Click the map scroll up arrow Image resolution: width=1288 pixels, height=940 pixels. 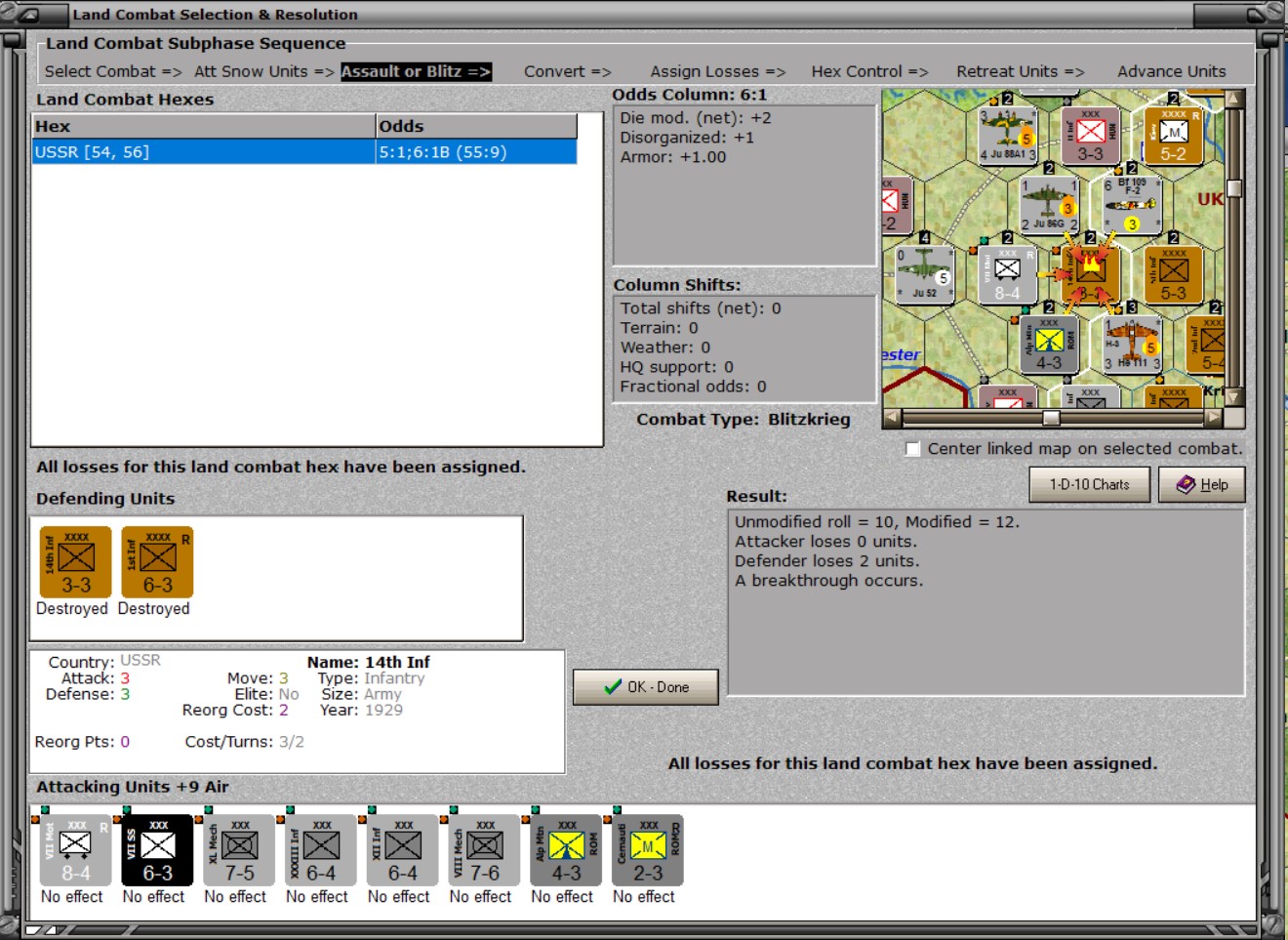1234,99
